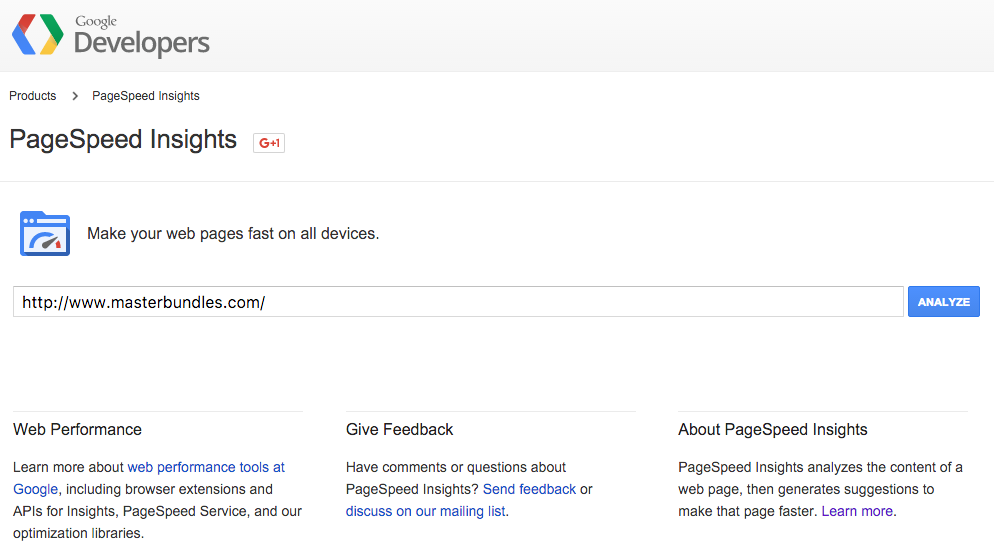The height and width of the screenshot is (554, 994).
Task: Click the PageSpeed Insights page heading
Action: [x=123, y=139]
